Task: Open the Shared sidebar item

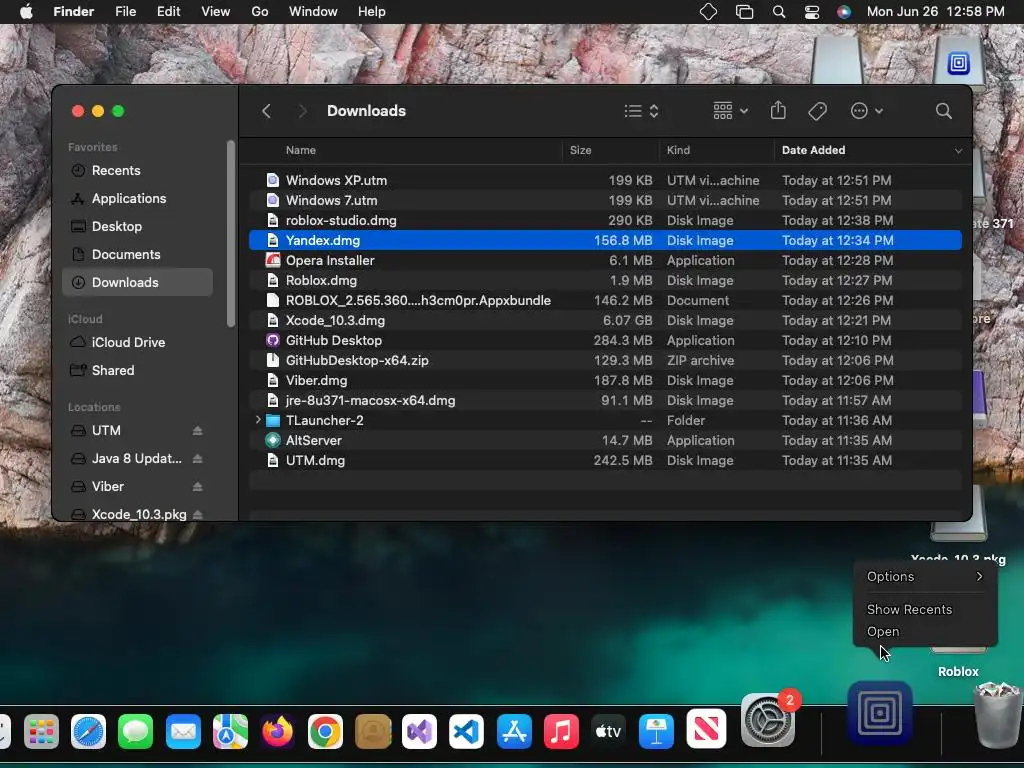Action: [137, 370]
